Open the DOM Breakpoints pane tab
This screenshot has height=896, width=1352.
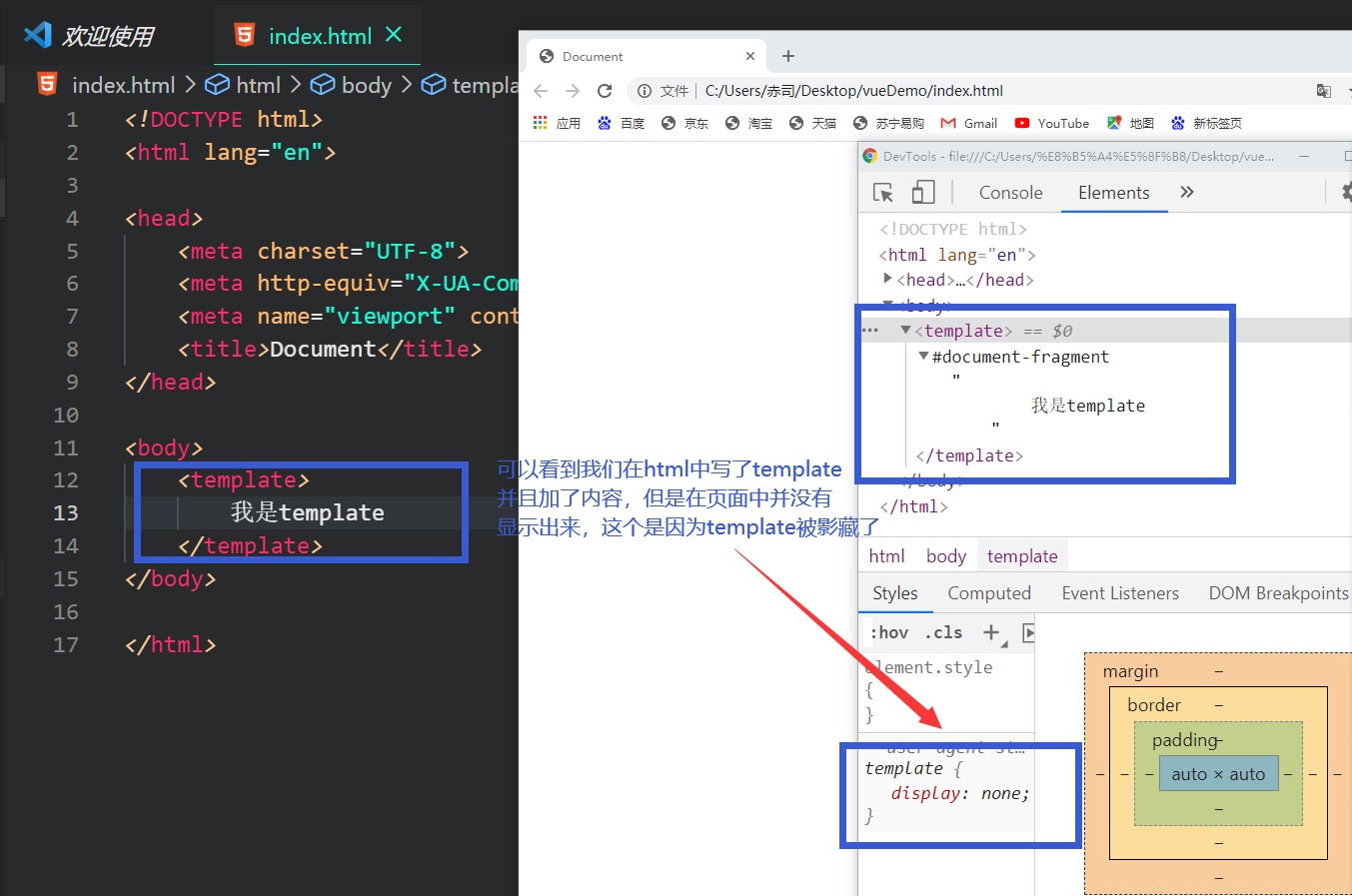1278,593
